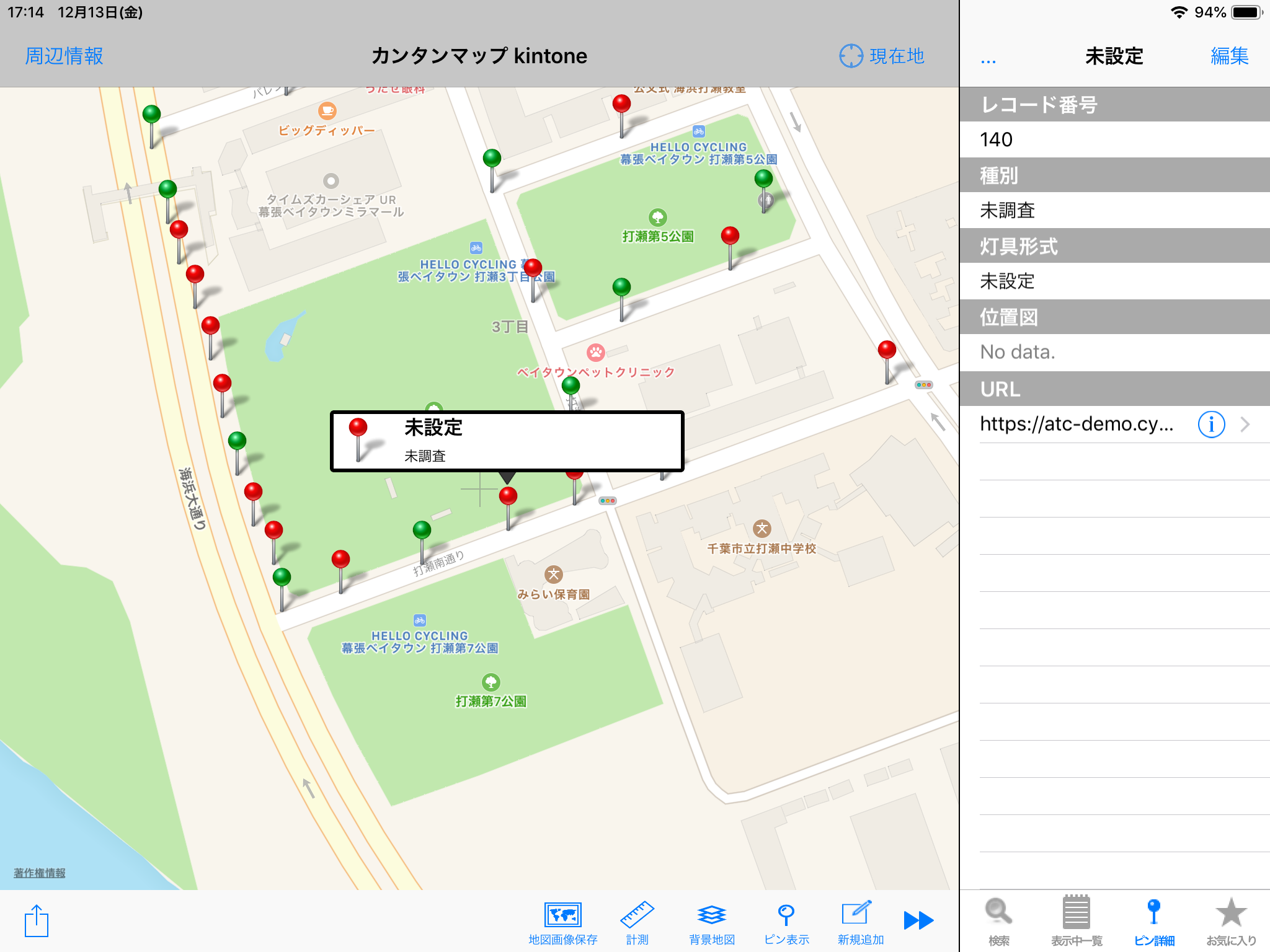The width and height of the screenshot is (1270, 952).
Task: Tap the みらい保育園 school icon
Action: [x=554, y=575]
